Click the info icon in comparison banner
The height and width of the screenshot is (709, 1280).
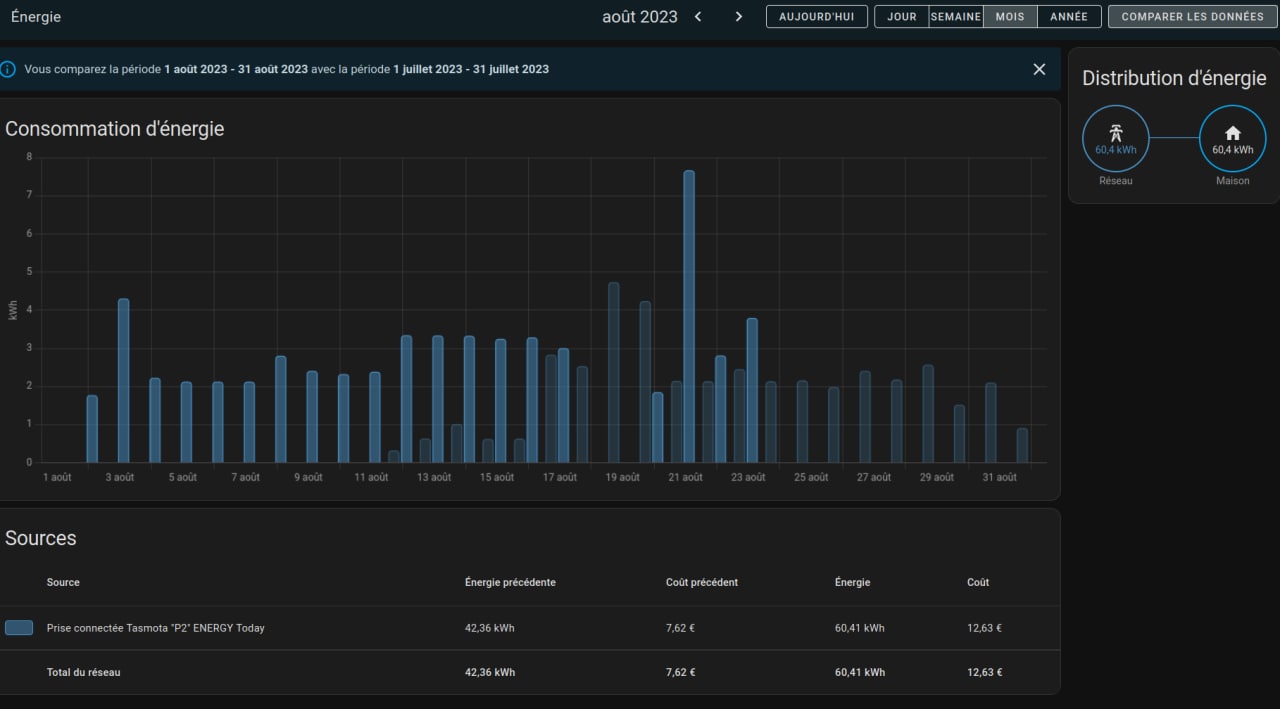click(9, 69)
